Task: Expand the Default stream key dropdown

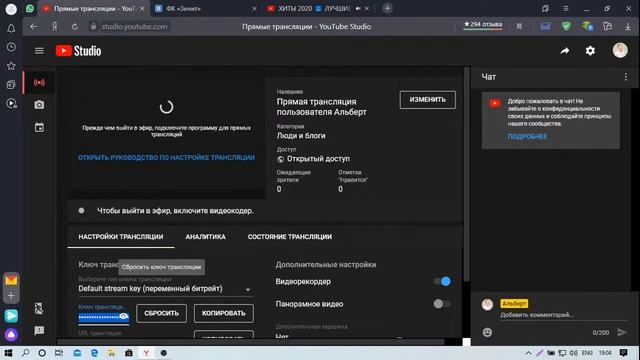Action: (x=165, y=289)
